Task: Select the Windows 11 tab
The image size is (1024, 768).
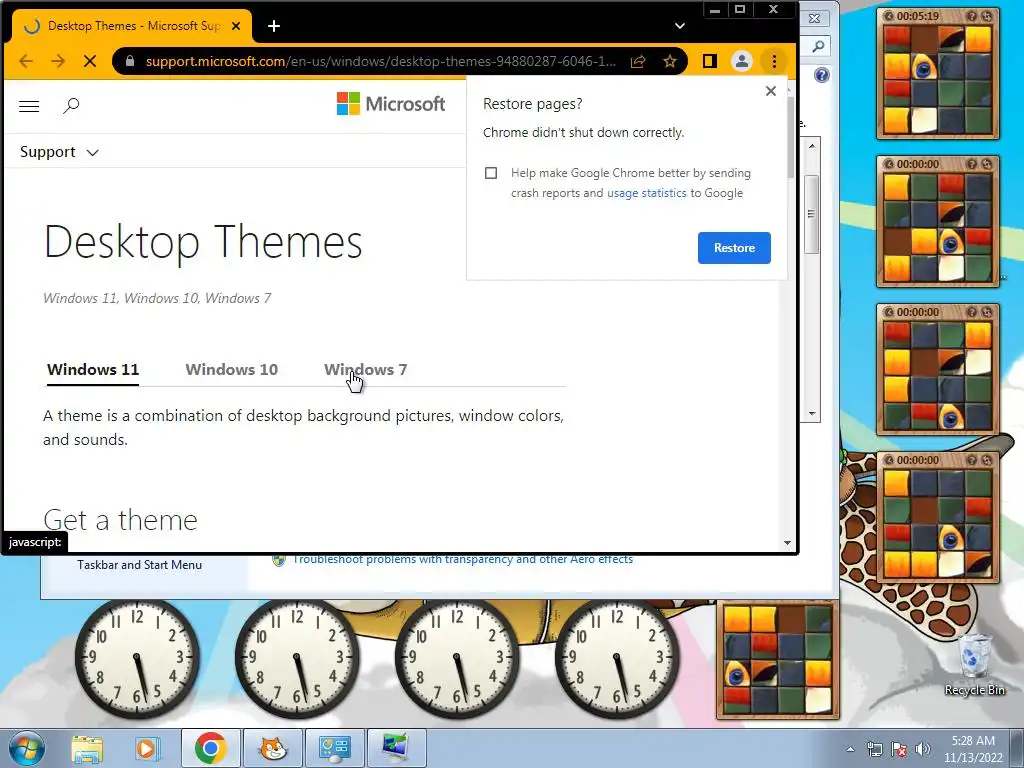Action: click(x=93, y=370)
